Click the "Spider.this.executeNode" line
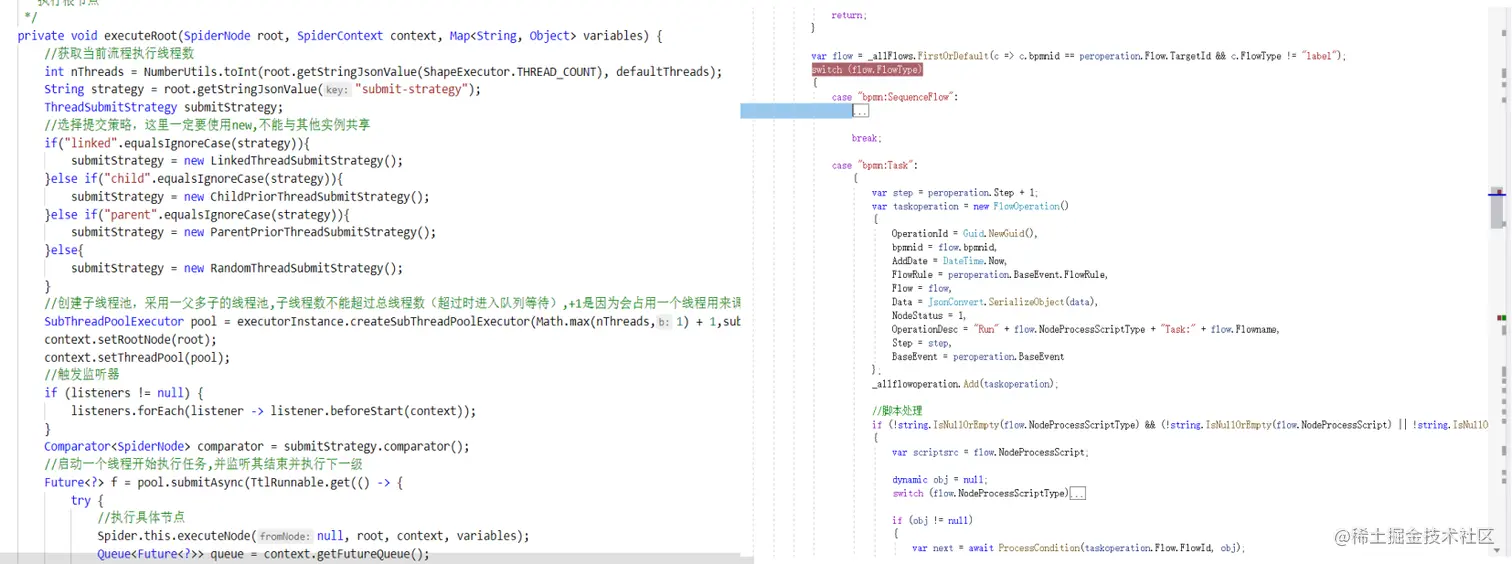This screenshot has width=1512, height=564. tap(313, 536)
